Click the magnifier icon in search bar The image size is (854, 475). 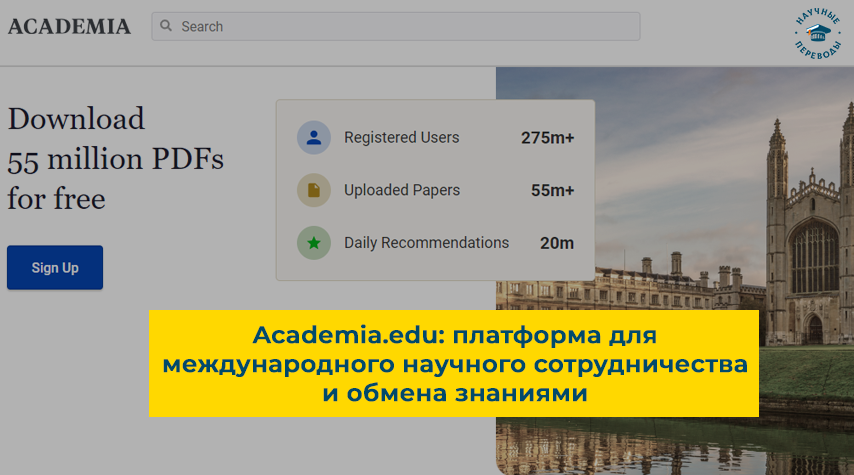point(166,26)
